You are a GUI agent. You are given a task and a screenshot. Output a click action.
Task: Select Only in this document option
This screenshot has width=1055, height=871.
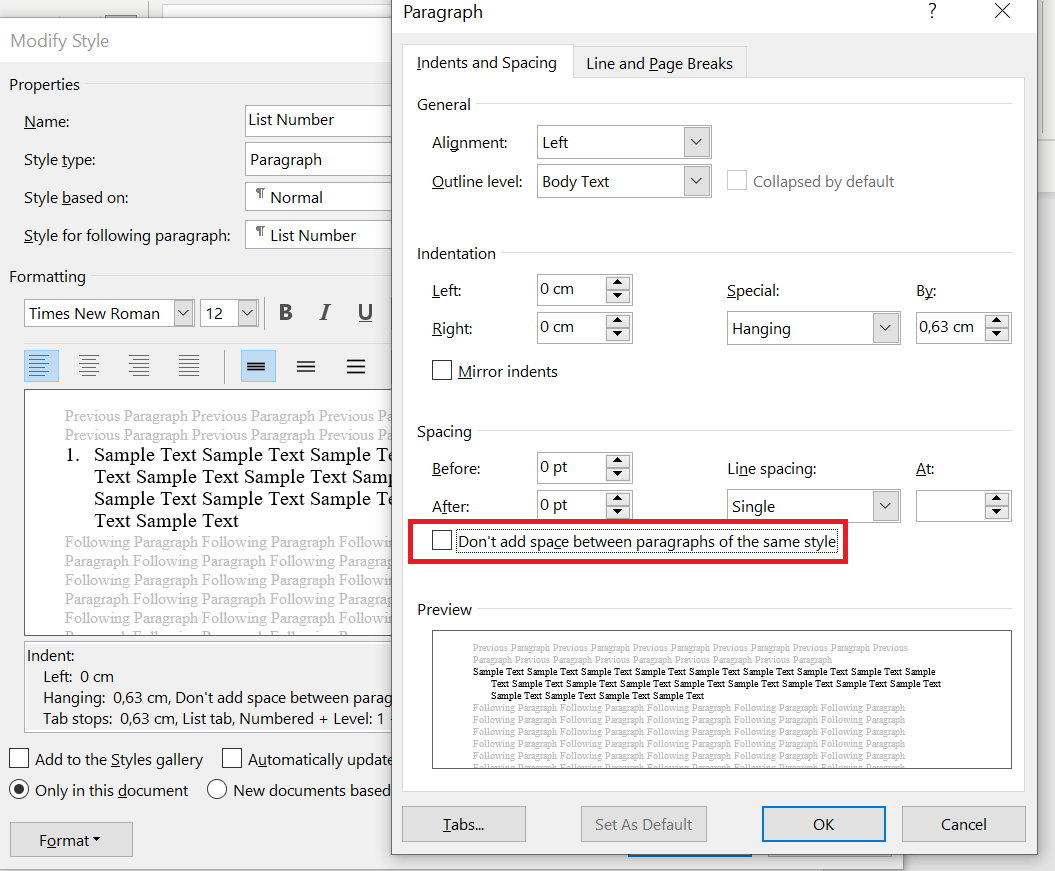19,790
